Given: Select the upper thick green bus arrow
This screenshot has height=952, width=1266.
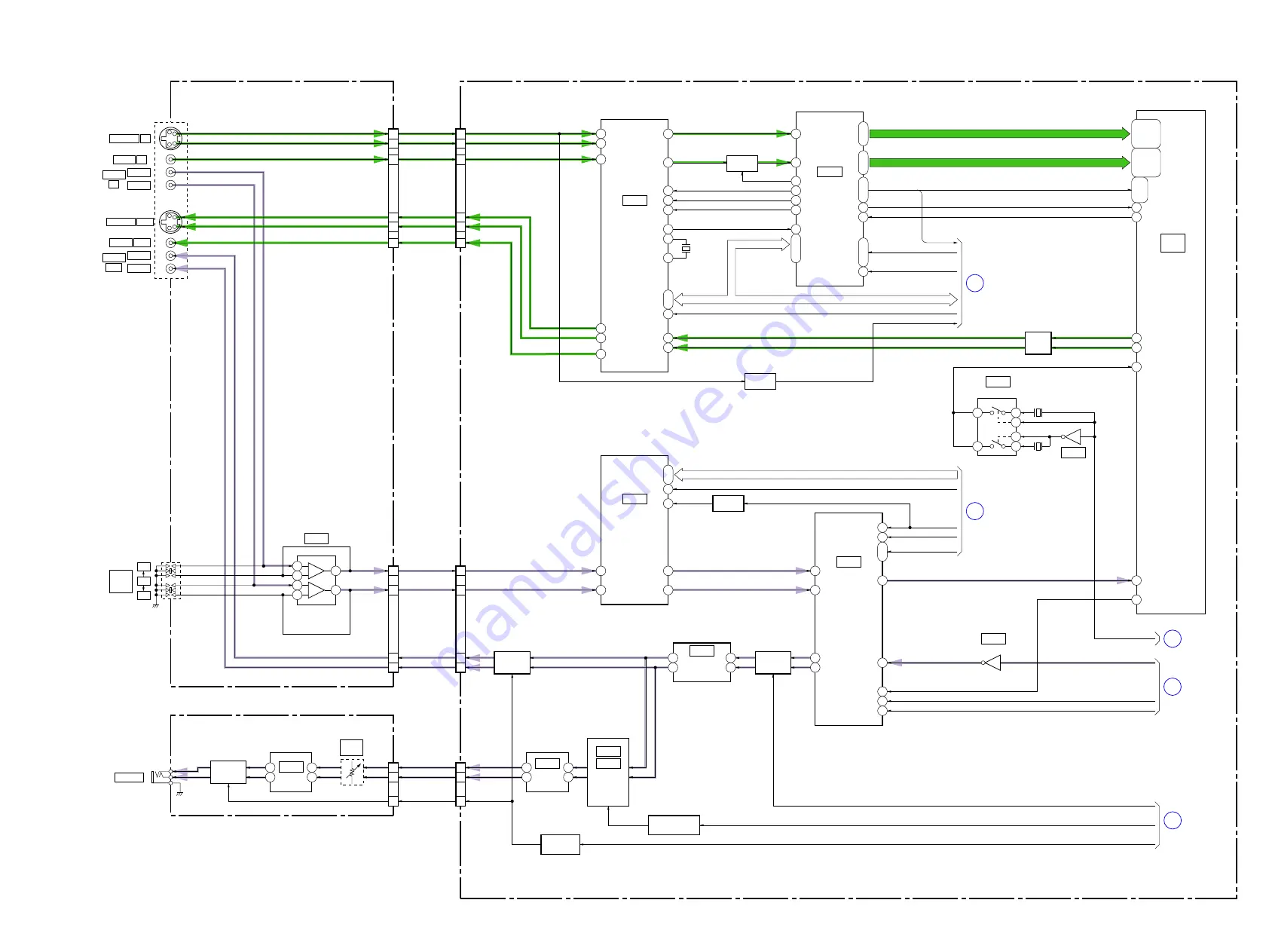Looking at the screenshot, I should point(999,133).
